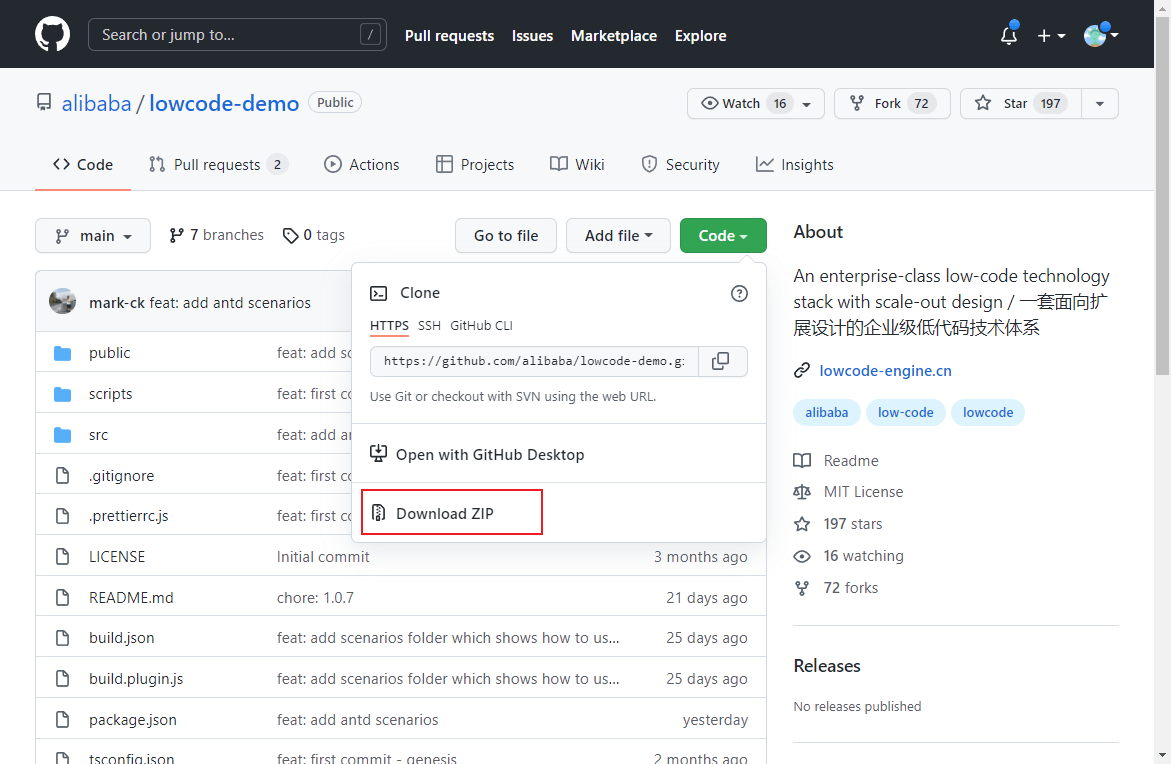This screenshot has height=764, width=1171.
Task: Select the GitHub CLI clone tab
Action: (x=482, y=326)
